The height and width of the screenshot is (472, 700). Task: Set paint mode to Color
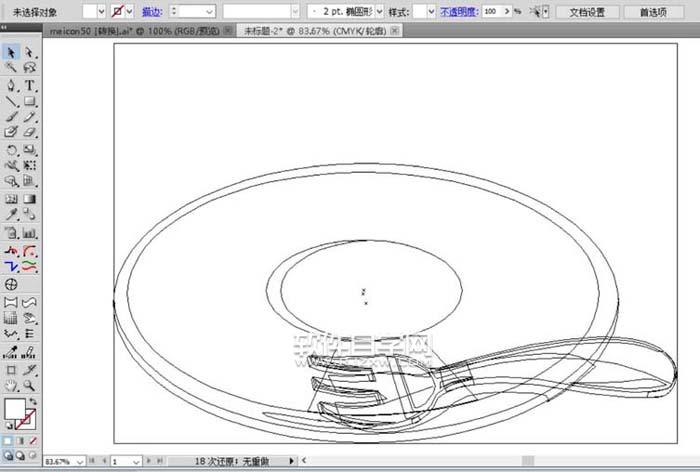coord(8,441)
